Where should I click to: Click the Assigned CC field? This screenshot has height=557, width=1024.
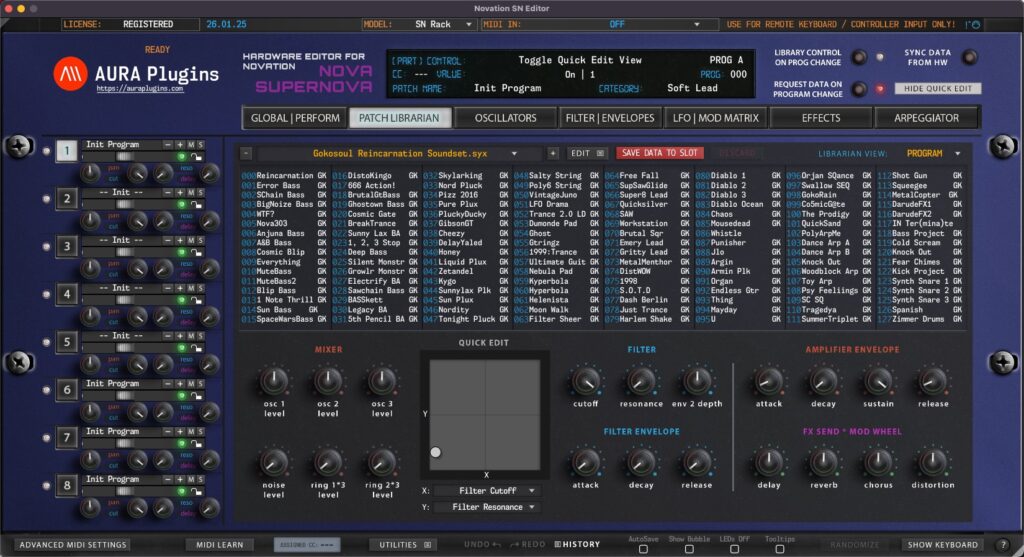(306, 545)
